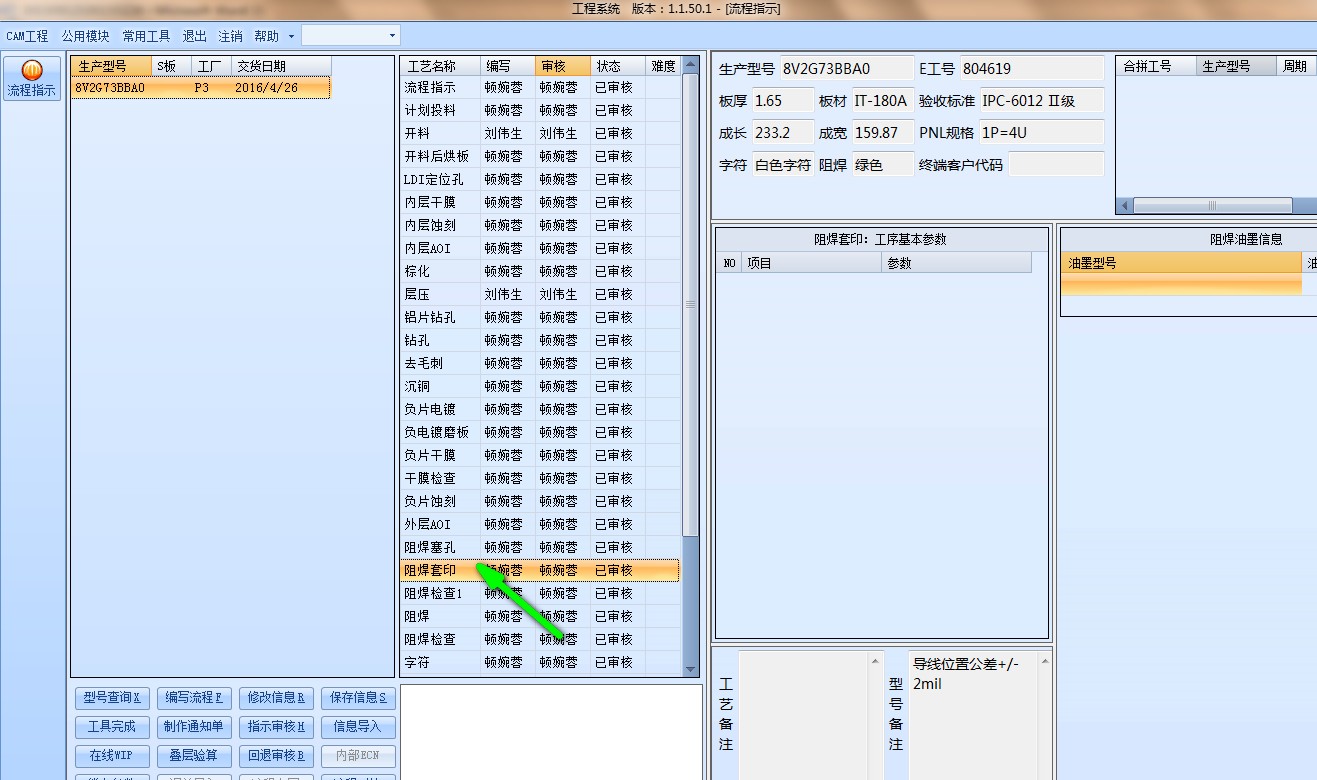The image size is (1317, 780).
Task: Open the 公用模块 menu
Action: click(85, 36)
